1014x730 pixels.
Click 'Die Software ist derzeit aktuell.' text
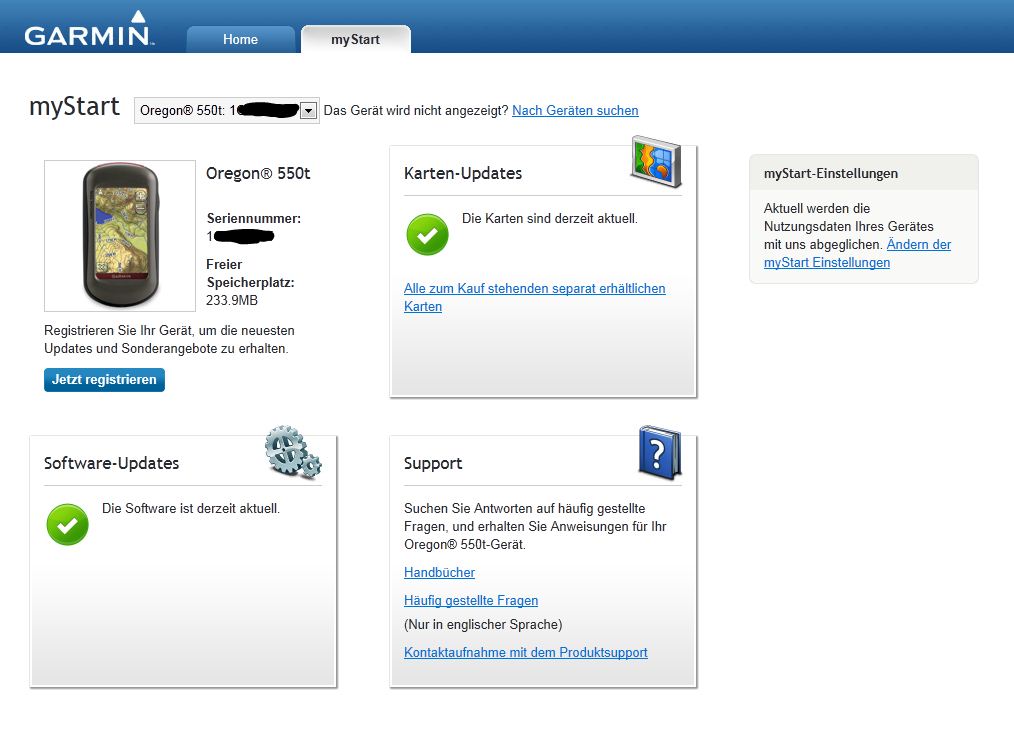point(191,508)
